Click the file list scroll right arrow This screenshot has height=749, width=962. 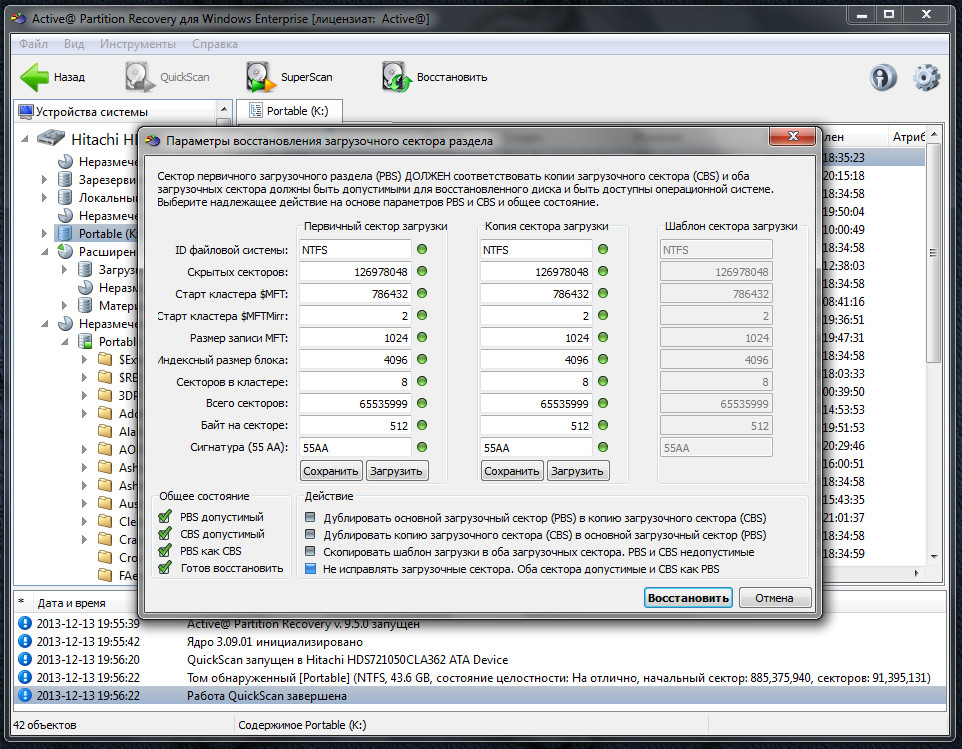click(x=917, y=574)
